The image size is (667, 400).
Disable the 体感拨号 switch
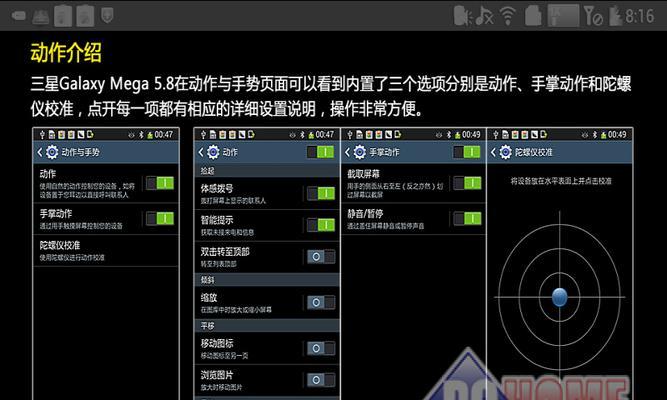321,193
